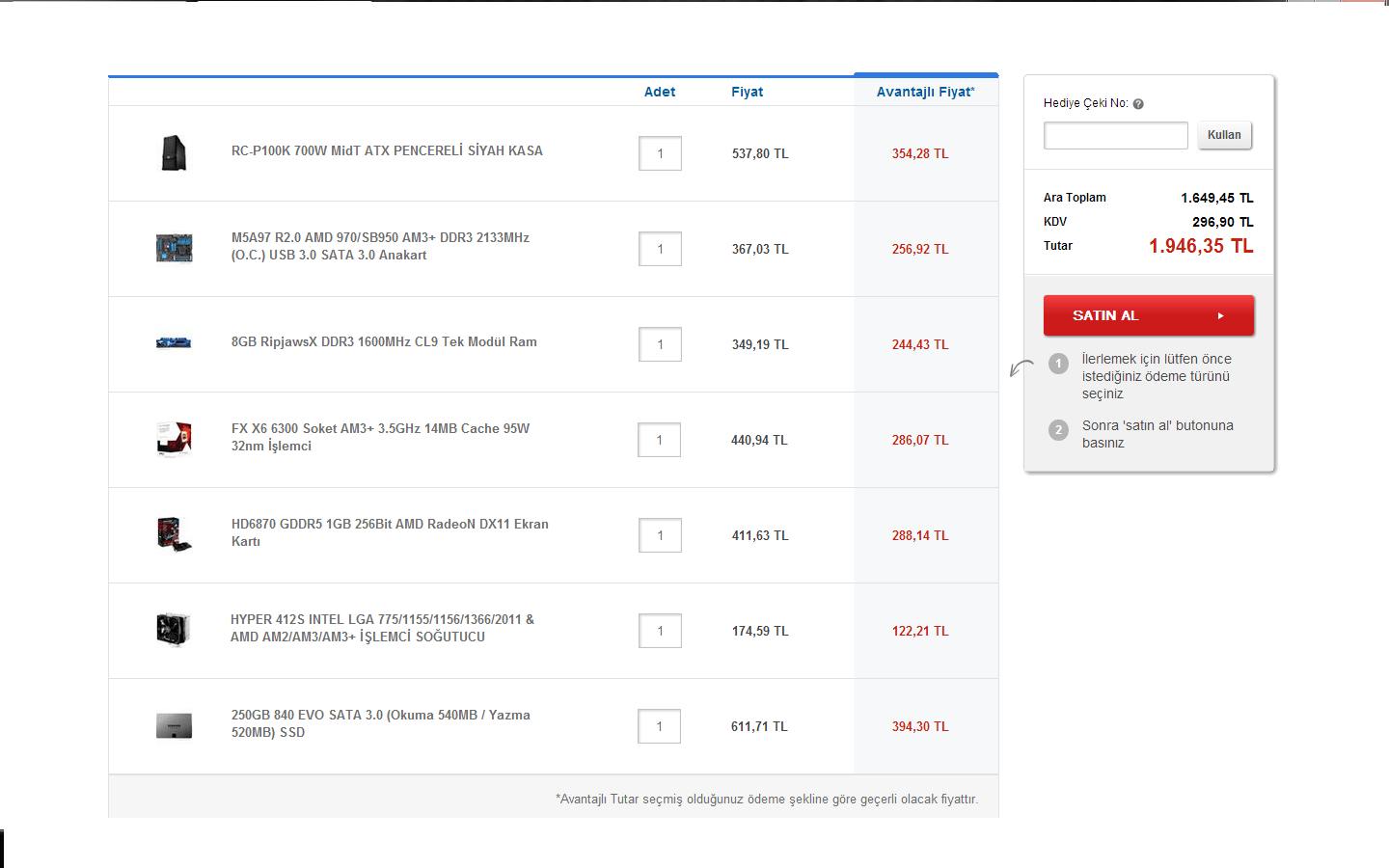Click the 286,07 TL discounted price

coord(920,440)
